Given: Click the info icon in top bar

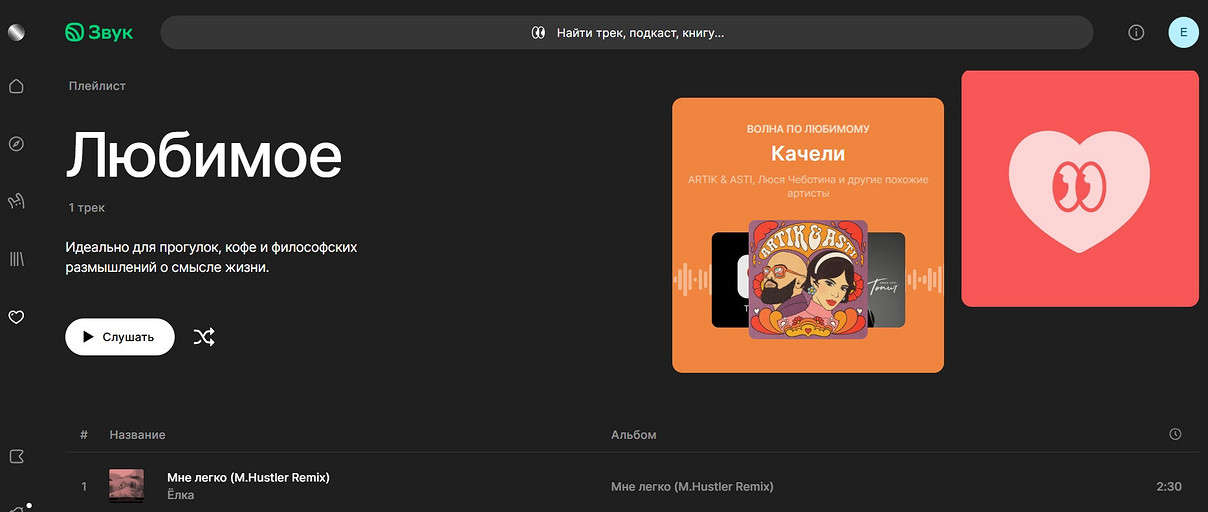Looking at the screenshot, I should pyautogui.click(x=1136, y=32).
